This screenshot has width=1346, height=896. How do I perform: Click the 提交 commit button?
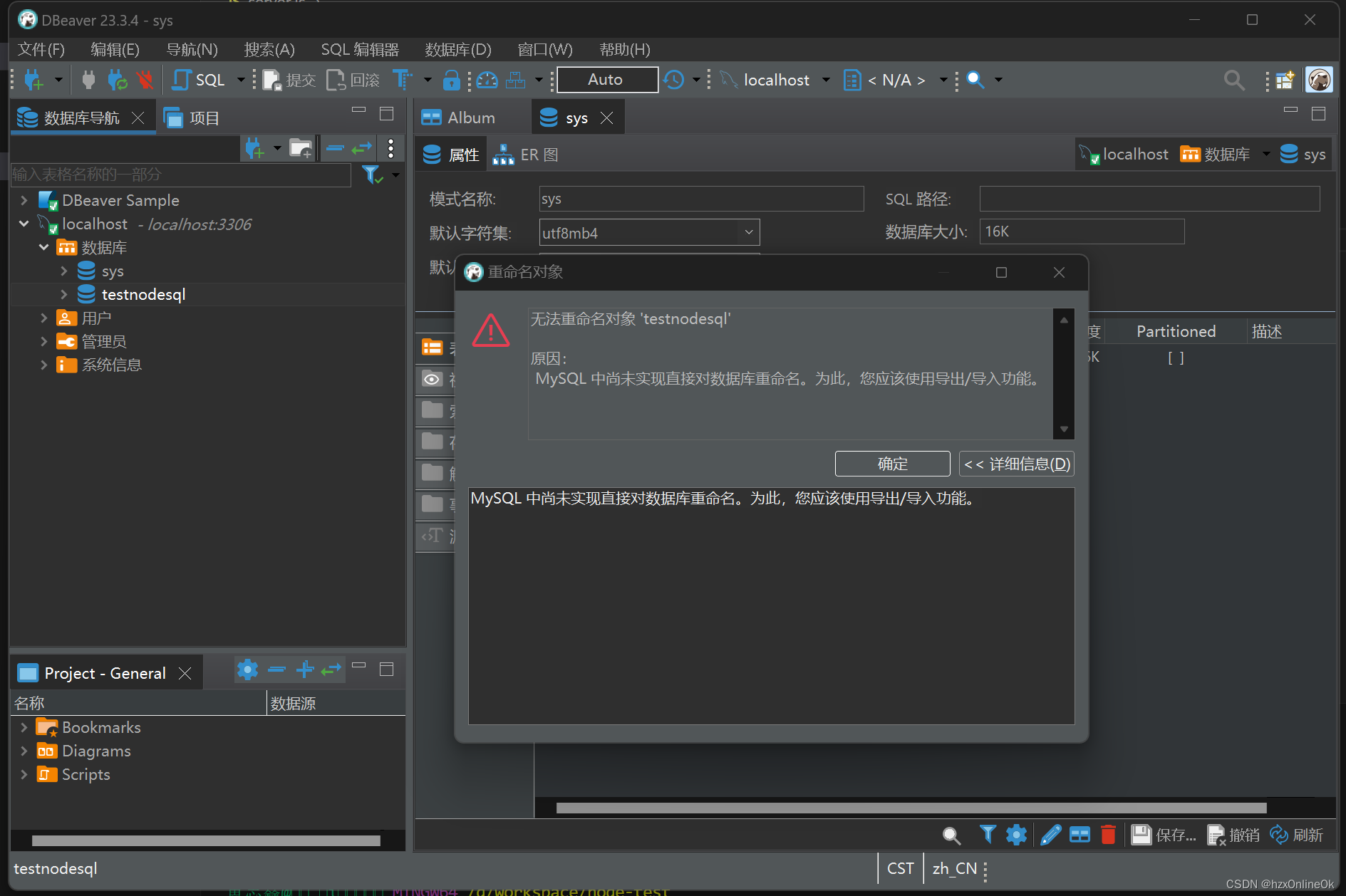tap(289, 80)
